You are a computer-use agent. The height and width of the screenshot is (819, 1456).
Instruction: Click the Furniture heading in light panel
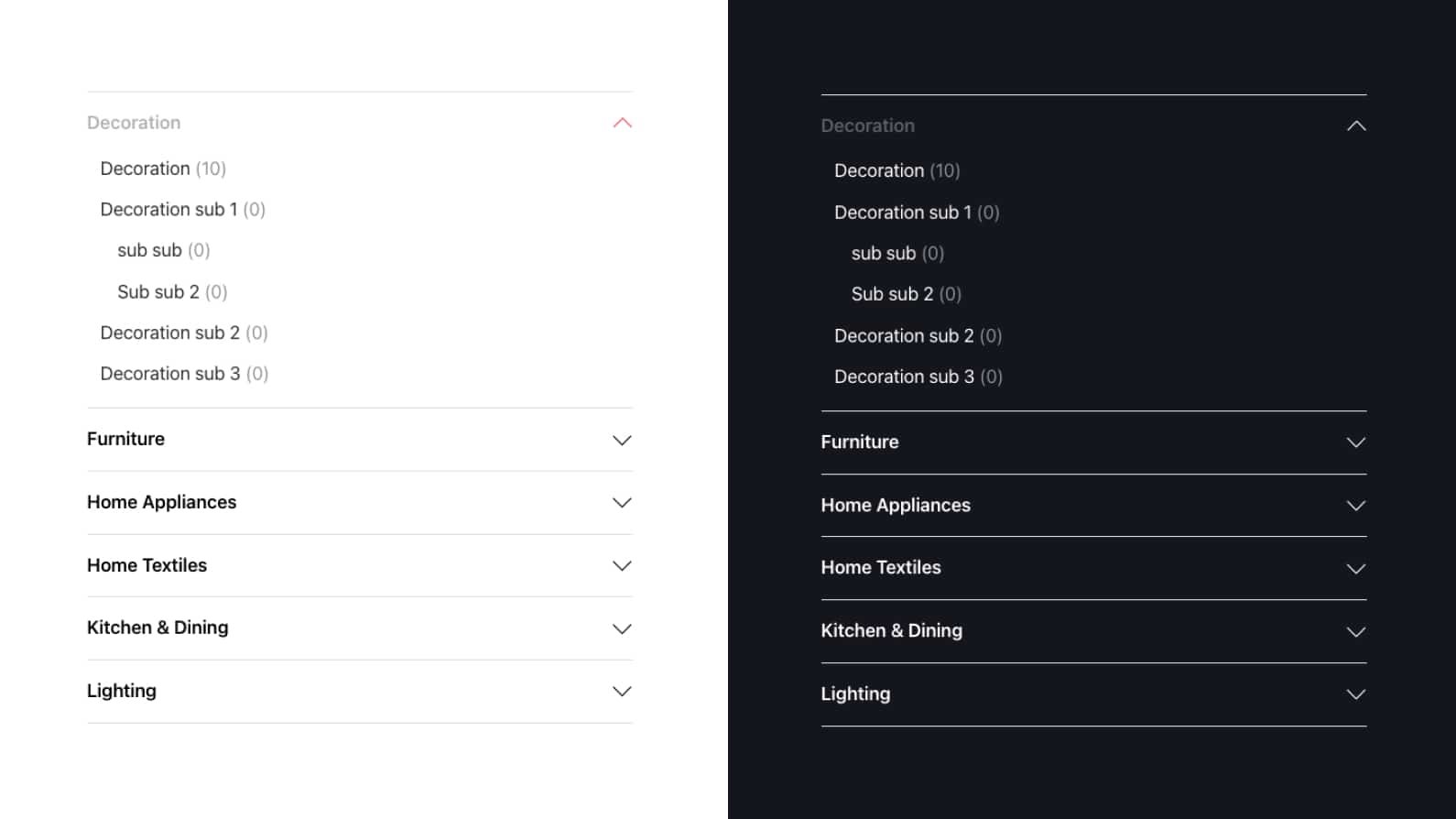click(125, 439)
